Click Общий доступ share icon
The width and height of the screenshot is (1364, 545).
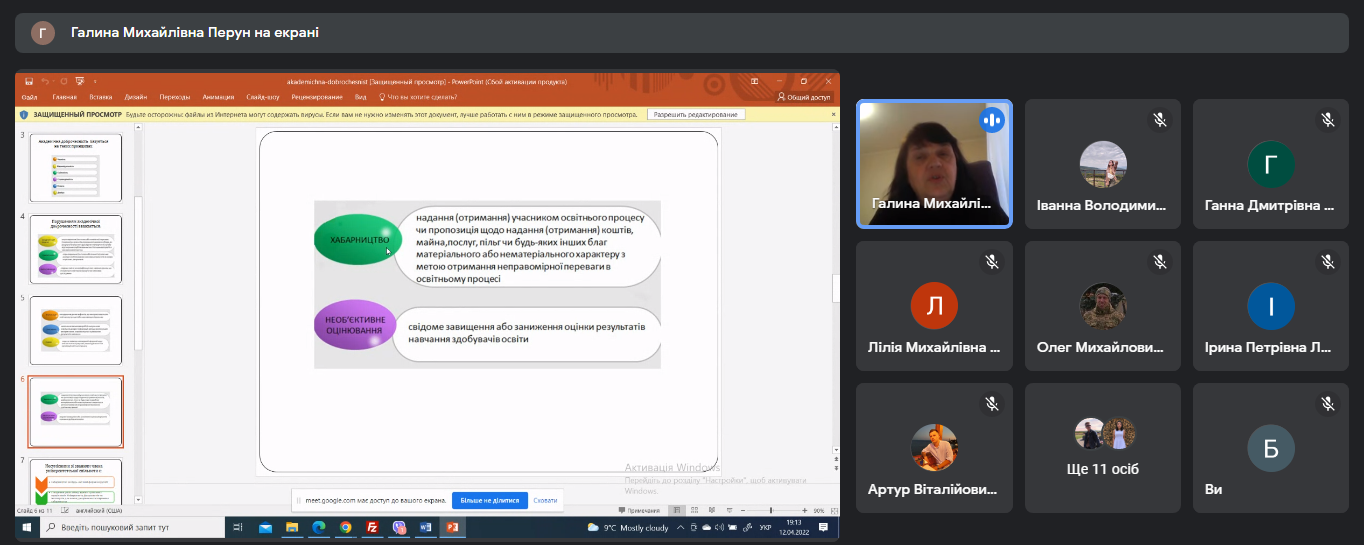click(804, 97)
